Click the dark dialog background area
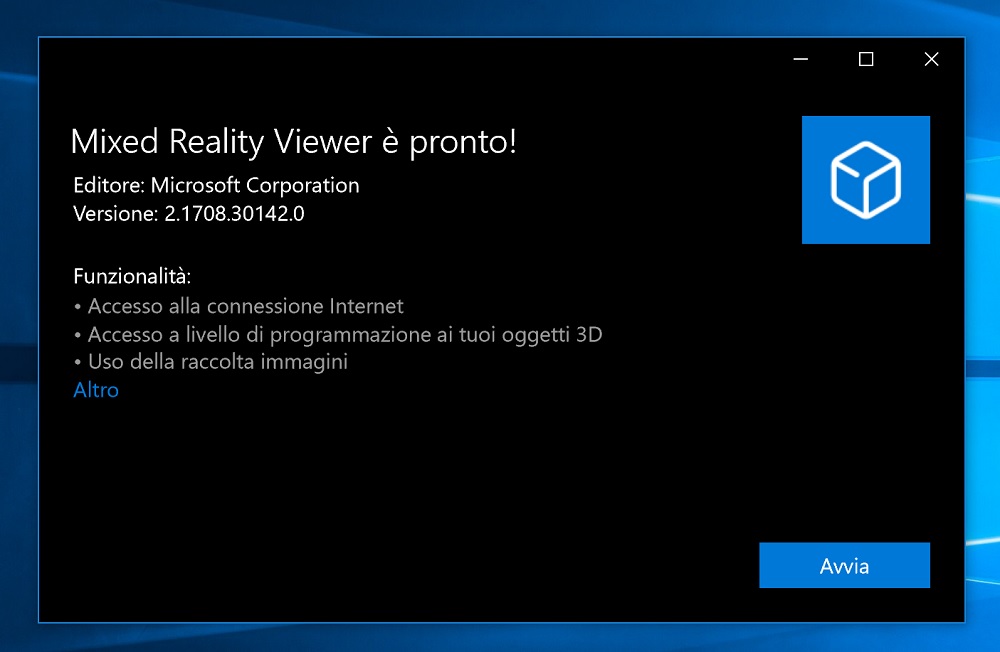Image resolution: width=1000 pixels, height=652 pixels. 400,470
